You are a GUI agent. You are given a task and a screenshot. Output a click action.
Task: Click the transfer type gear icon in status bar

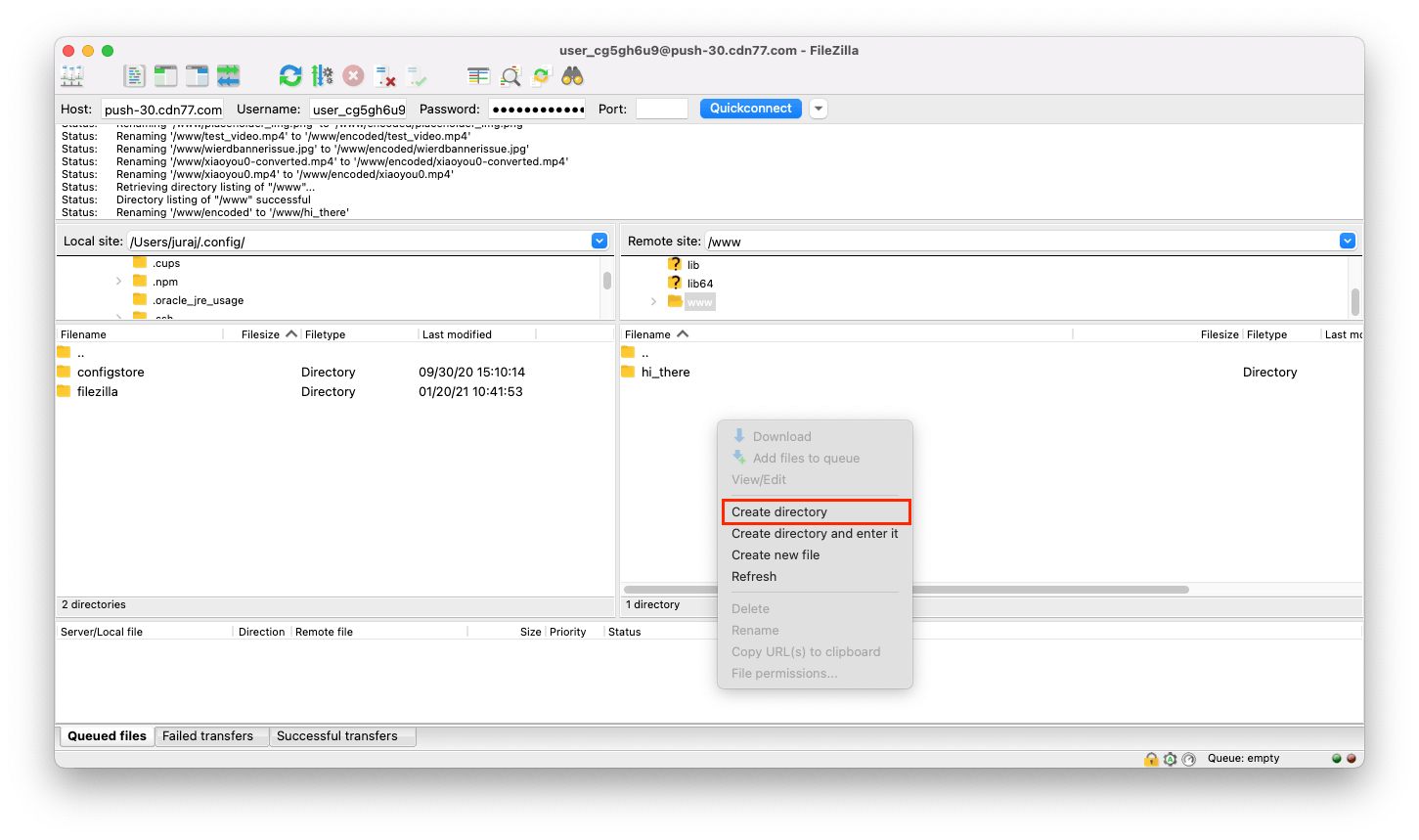point(1170,759)
